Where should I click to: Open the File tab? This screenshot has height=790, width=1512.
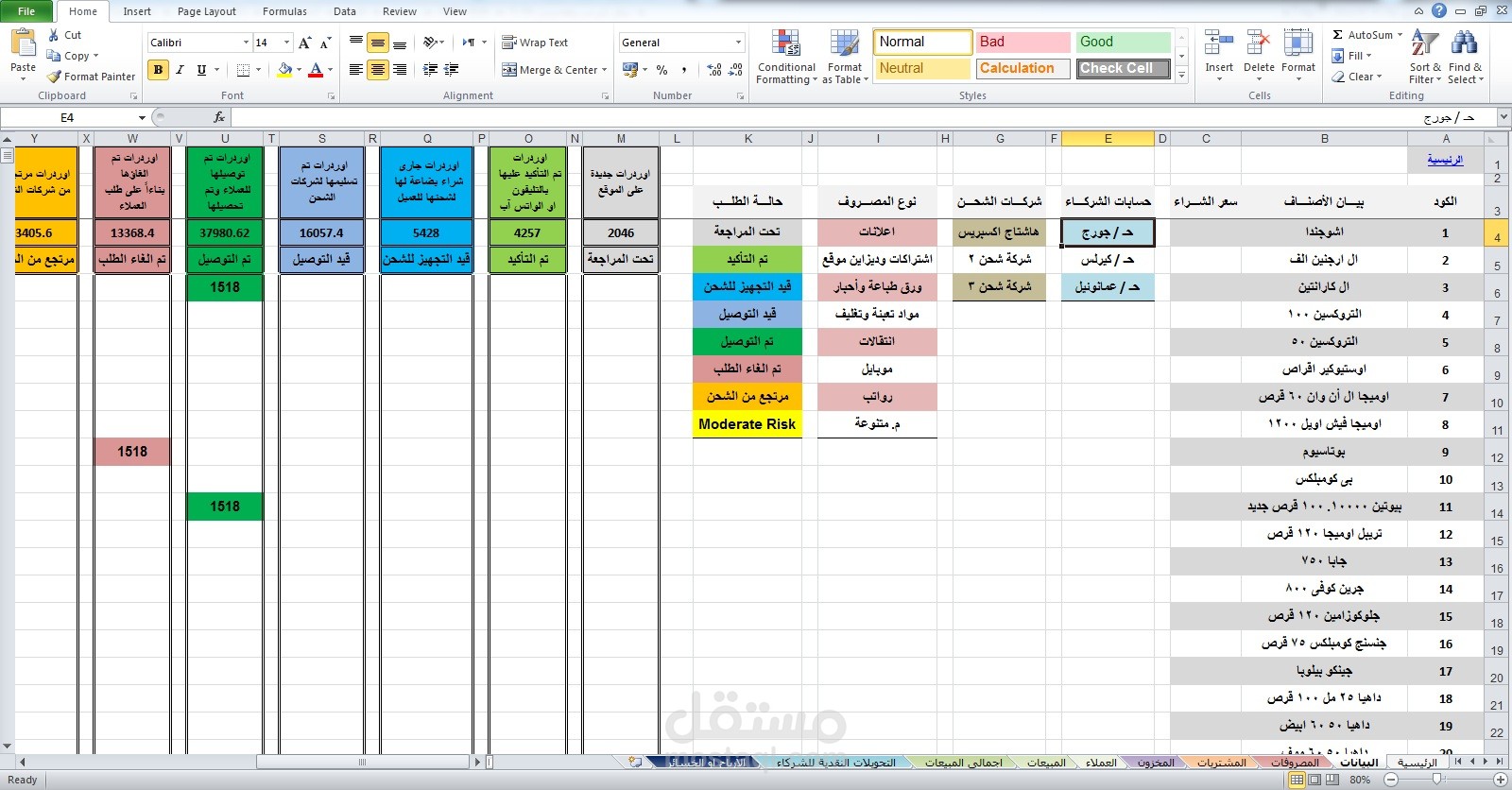26,11
